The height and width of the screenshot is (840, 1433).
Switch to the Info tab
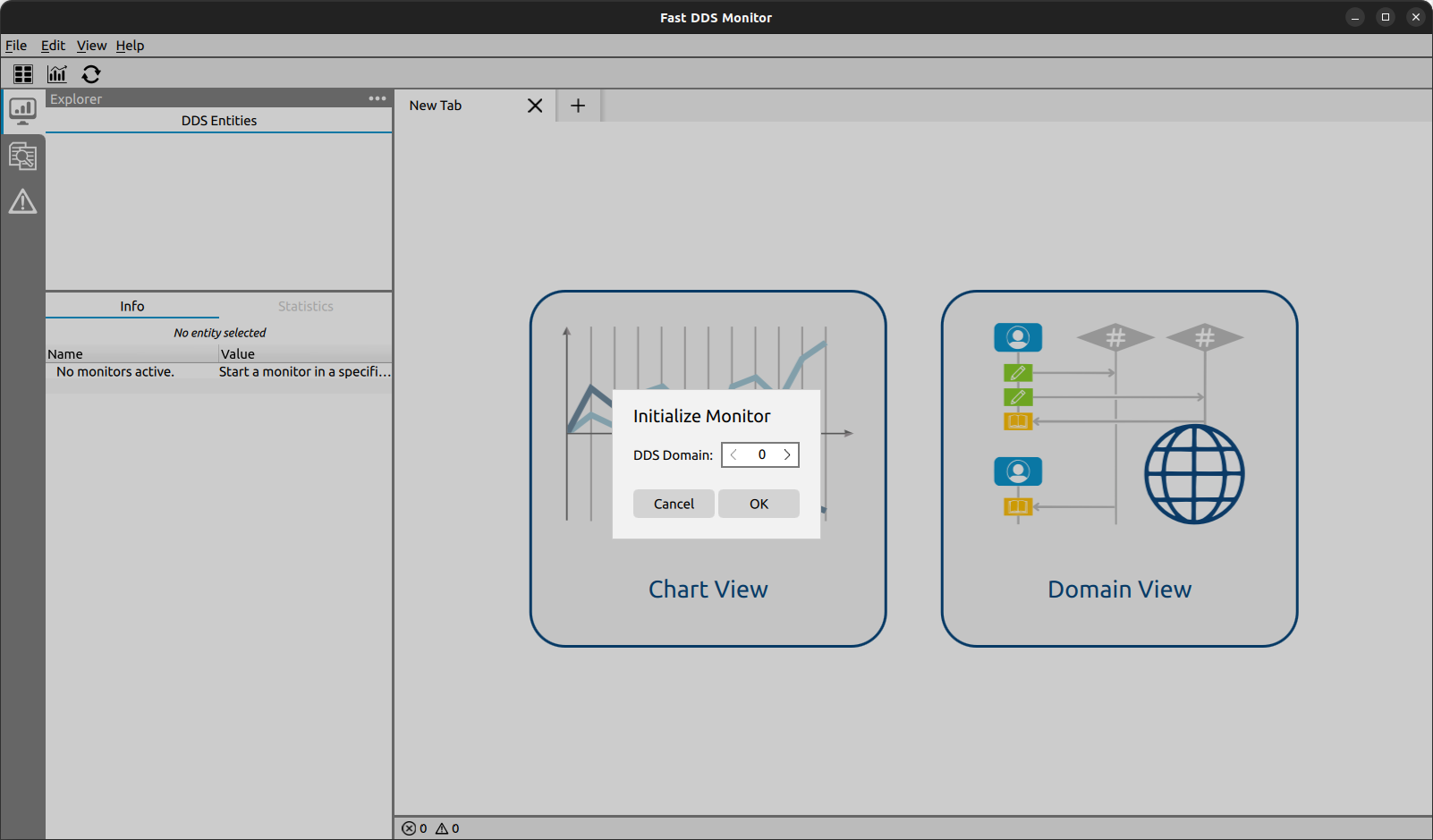pos(132,306)
